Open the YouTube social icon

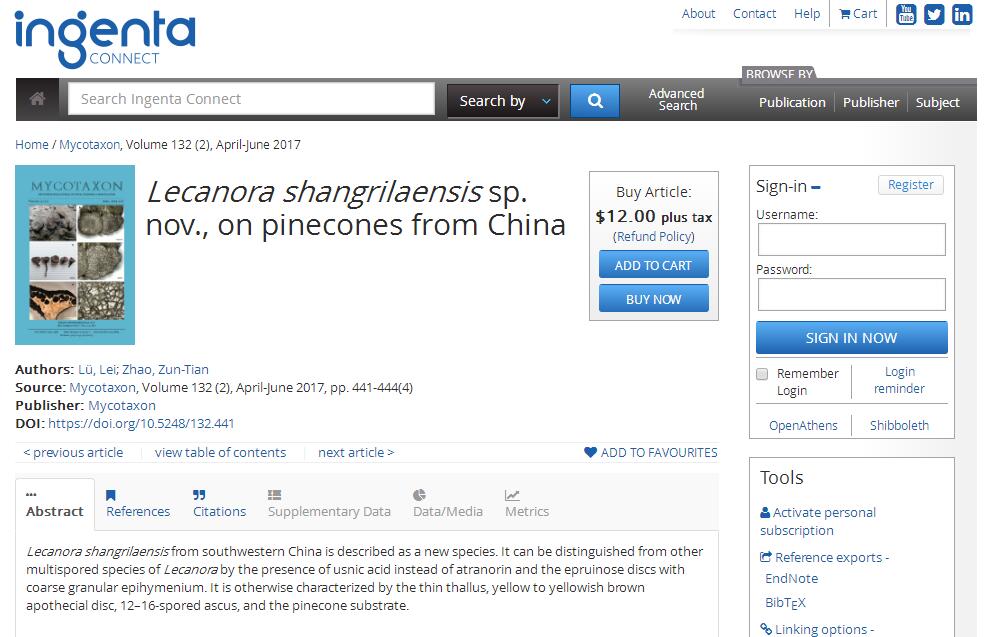(905, 14)
